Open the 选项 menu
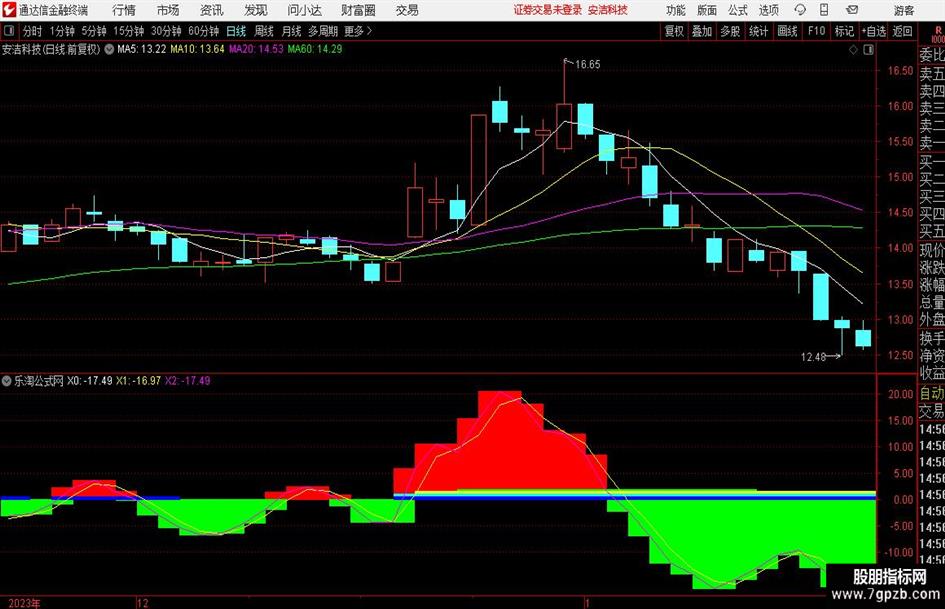 [768, 10]
